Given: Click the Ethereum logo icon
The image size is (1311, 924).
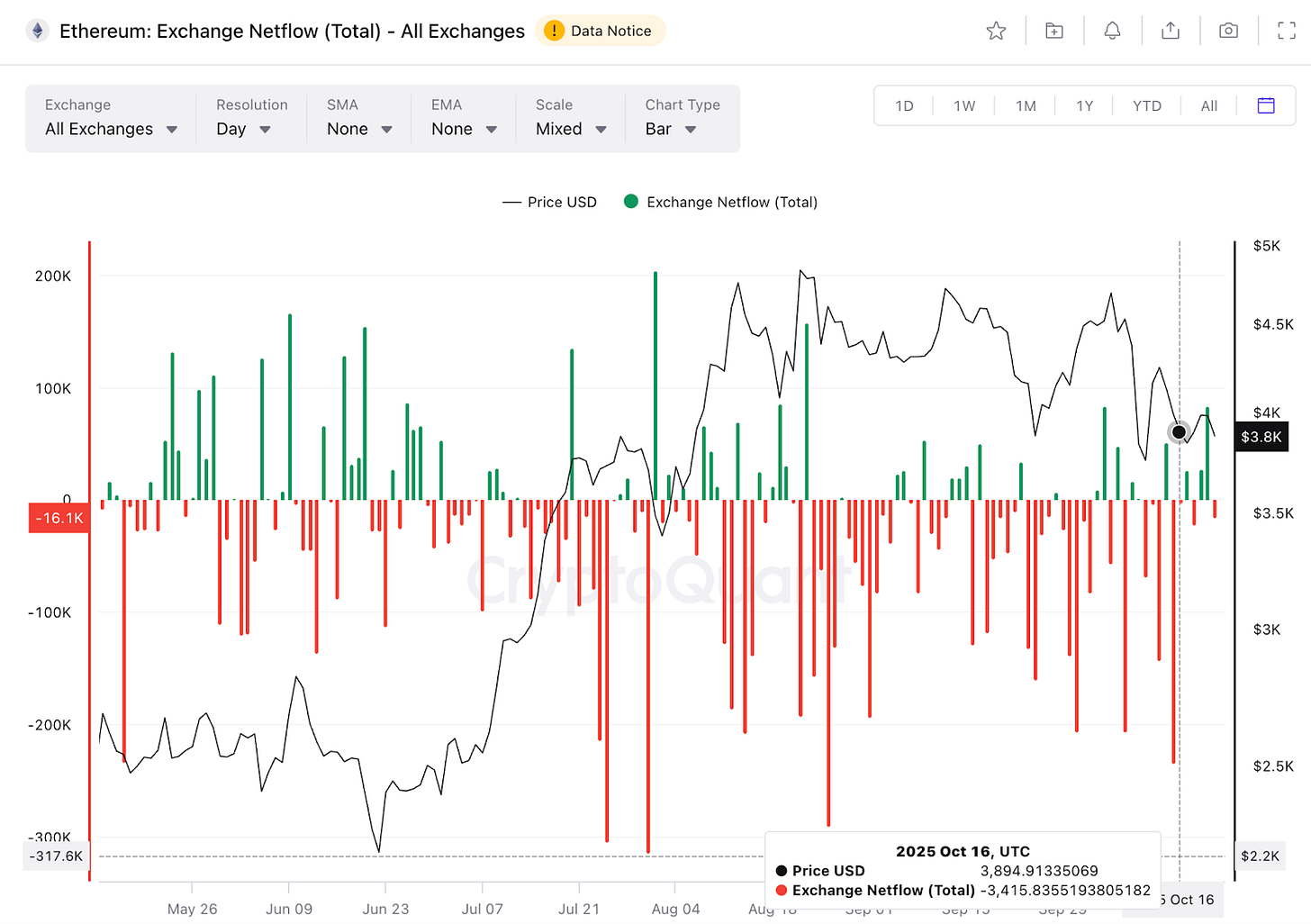Looking at the screenshot, I should point(37,31).
